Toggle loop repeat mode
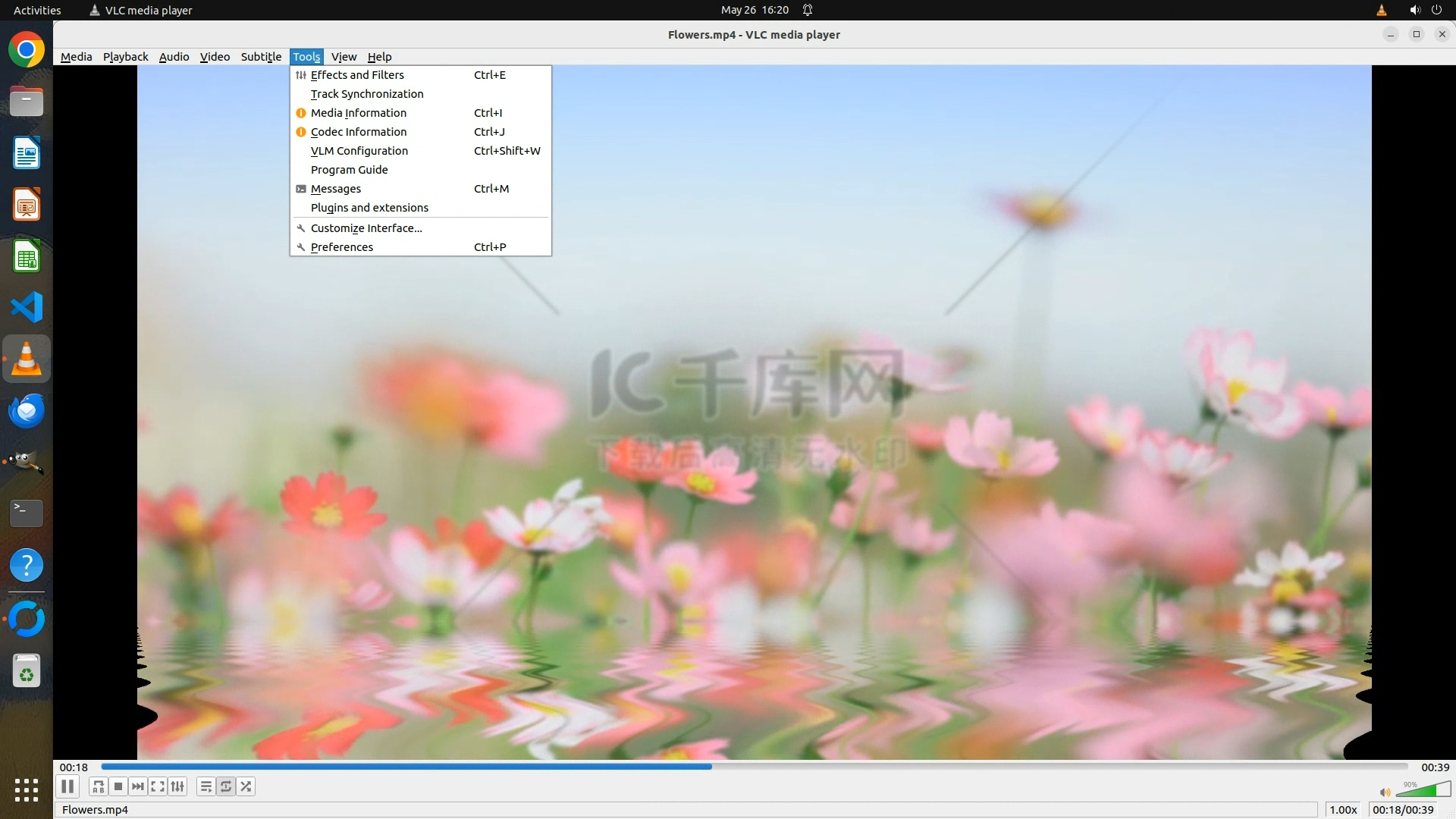Screen dimensions: 1456x819 pos(226,786)
